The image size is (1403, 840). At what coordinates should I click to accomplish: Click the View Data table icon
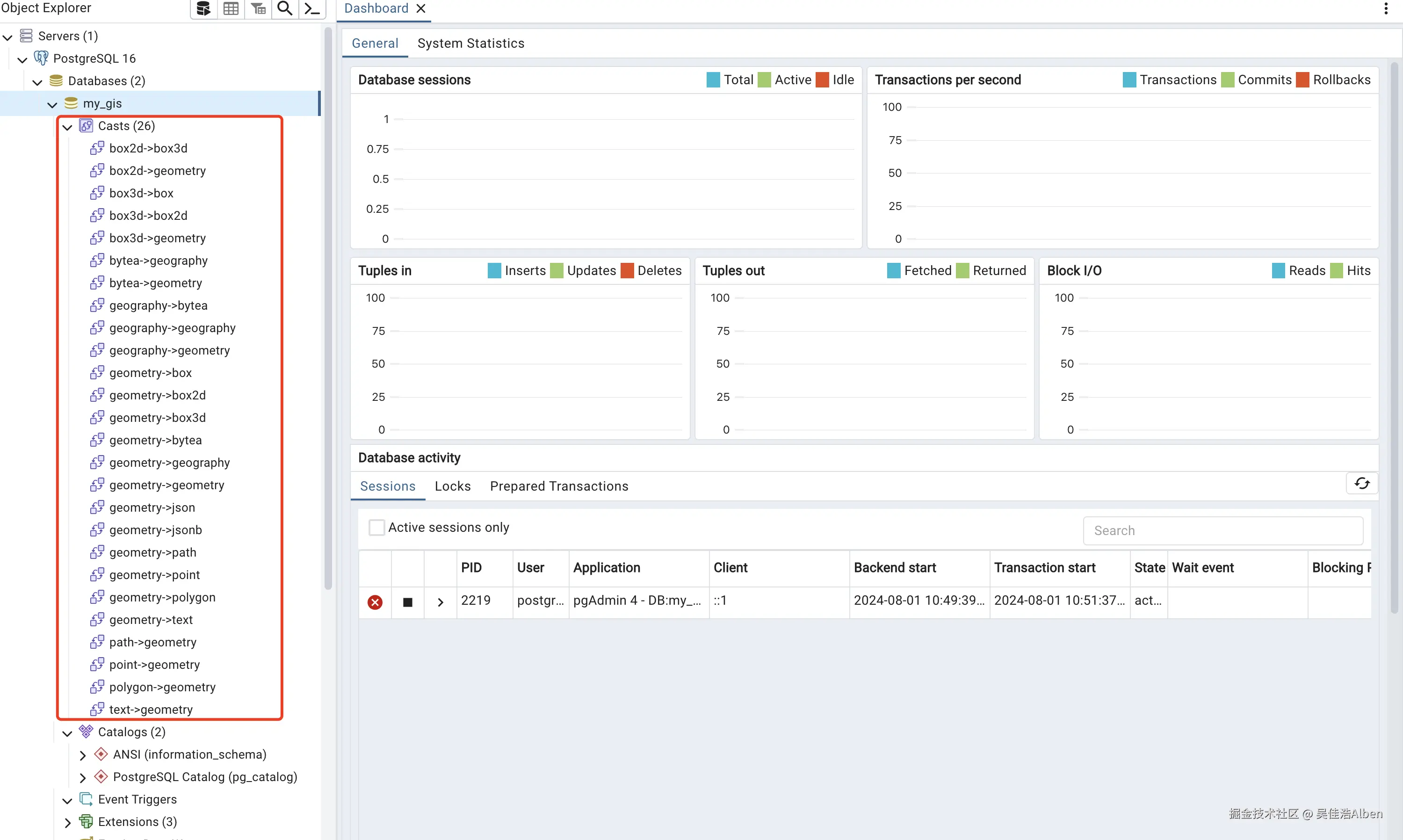click(231, 8)
